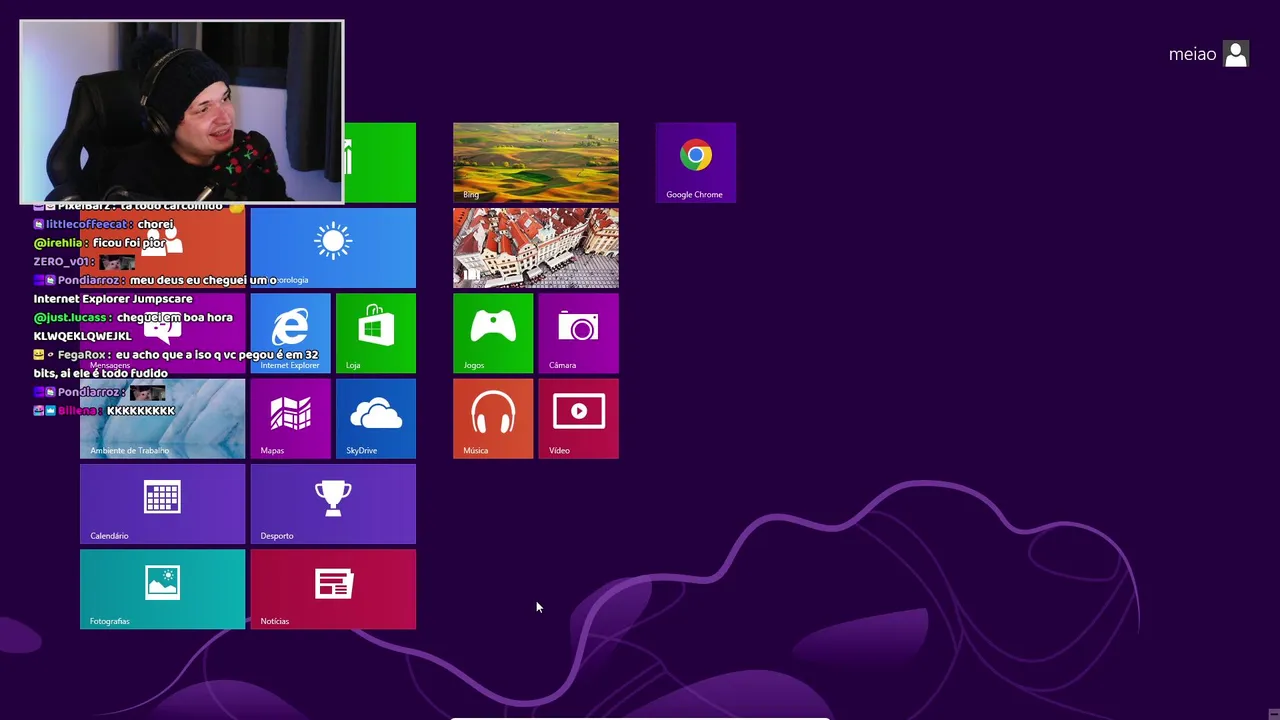This screenshot has width=1280, height=720.
Task: Click chat message 'KLWQEKLQWEJKL'
Action: pos(83,336)
